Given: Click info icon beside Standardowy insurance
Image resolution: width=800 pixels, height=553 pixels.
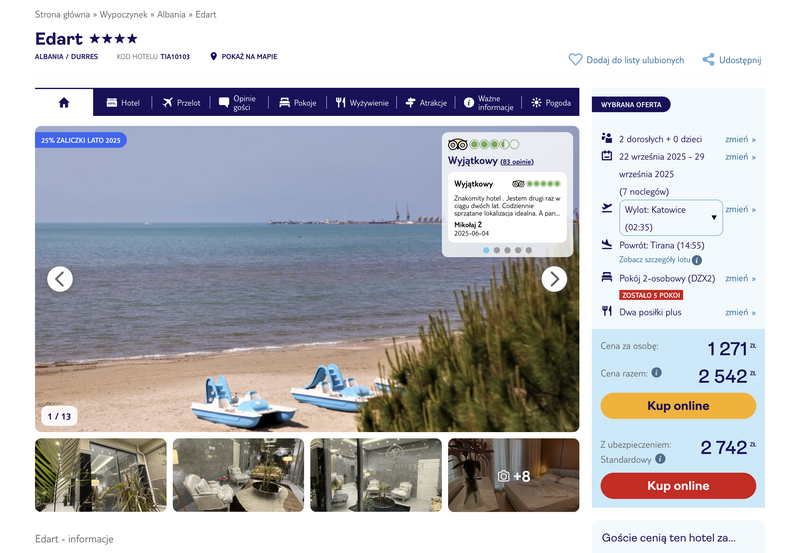Looking at the screenshot, I should [660, 459].
